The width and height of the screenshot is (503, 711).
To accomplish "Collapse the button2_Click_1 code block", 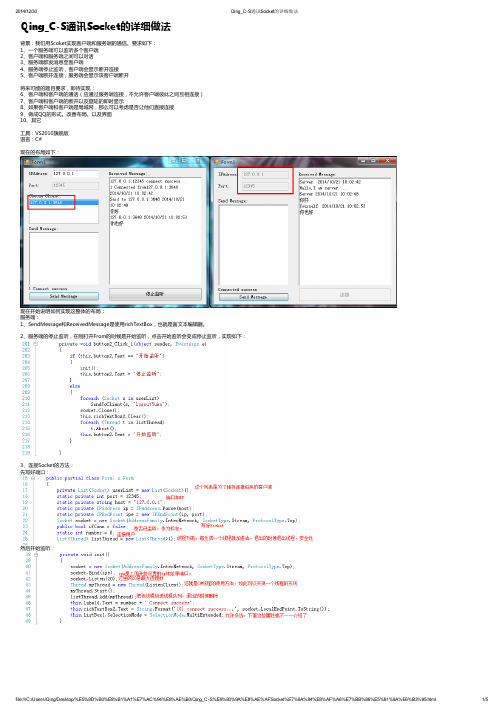I will (x=36, y=344).
